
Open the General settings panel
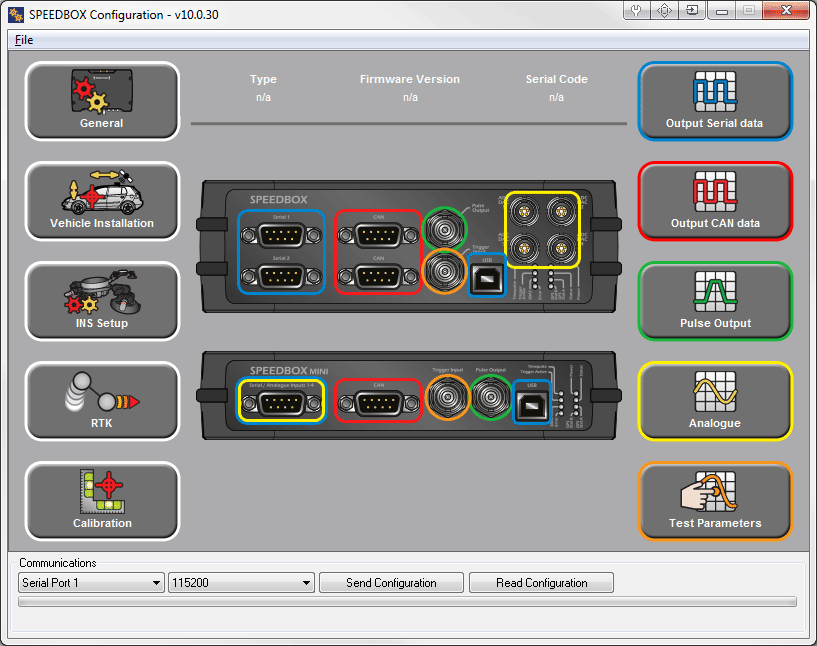tap(102, 102)
